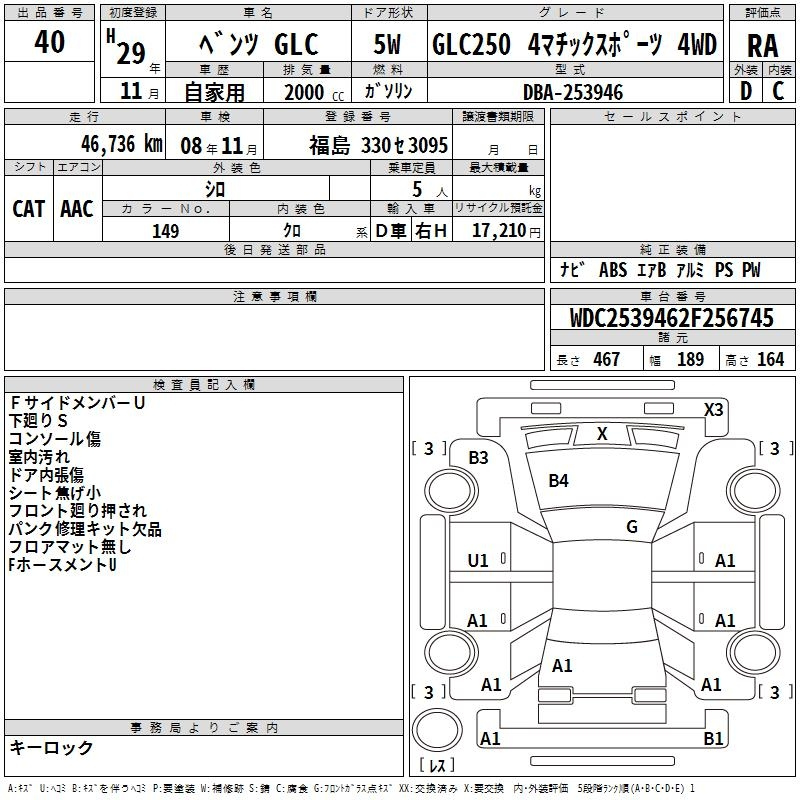
Task: Click the note シート焦げ小
Action: pyautogui.click(x=55, y=493)
